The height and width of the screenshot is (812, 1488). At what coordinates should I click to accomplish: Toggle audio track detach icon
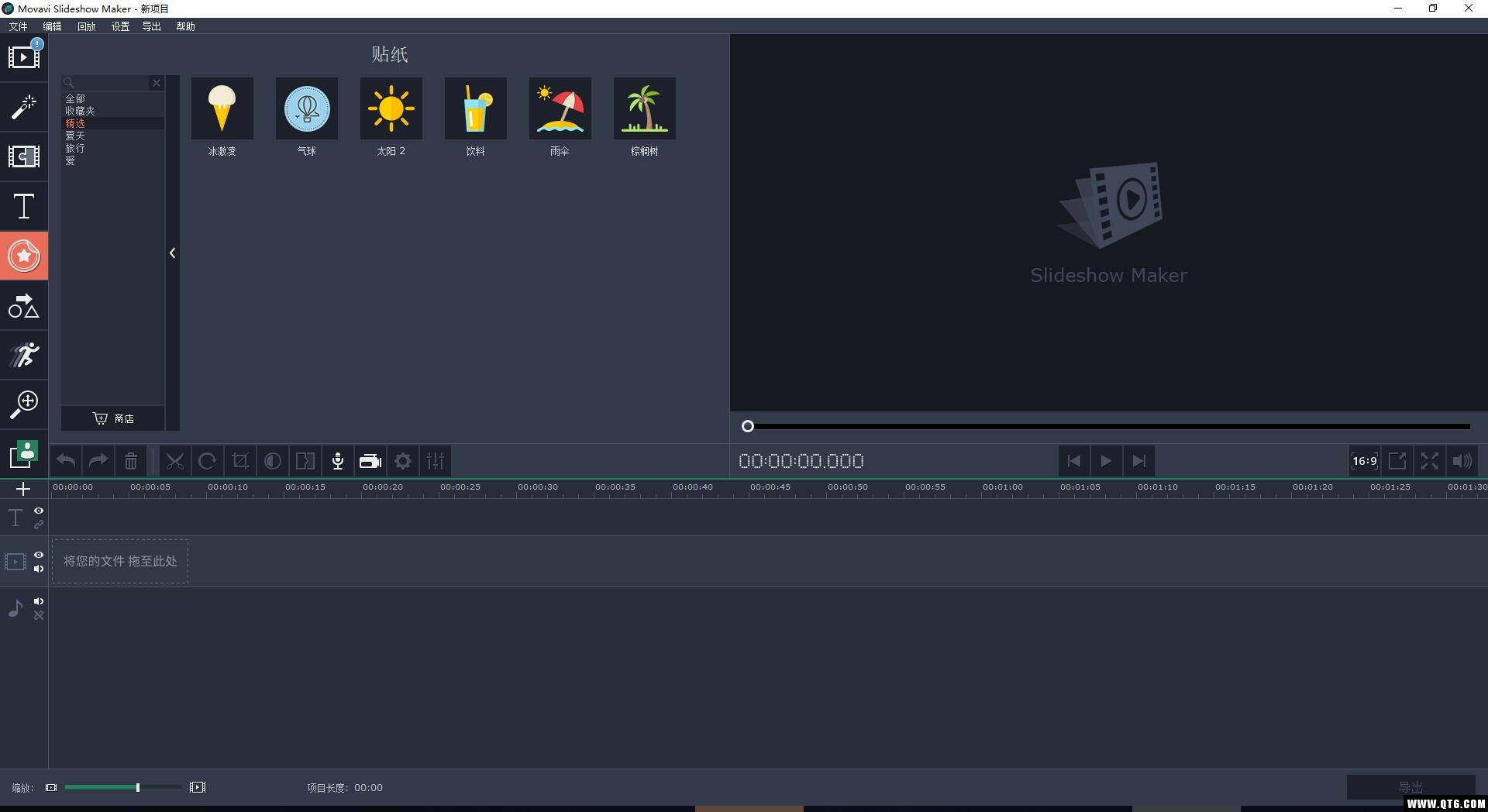pos(38,615)
